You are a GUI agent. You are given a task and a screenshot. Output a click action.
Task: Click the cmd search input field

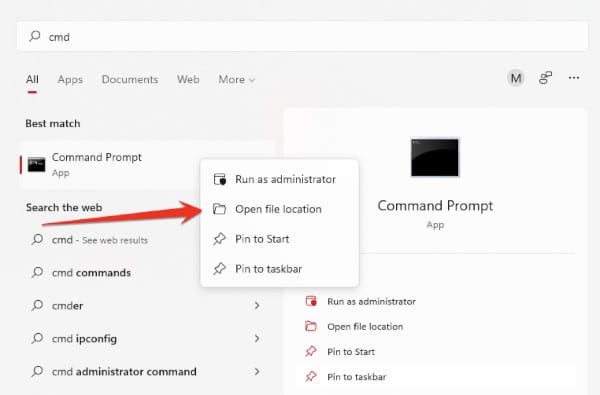[x=302, y=36]
